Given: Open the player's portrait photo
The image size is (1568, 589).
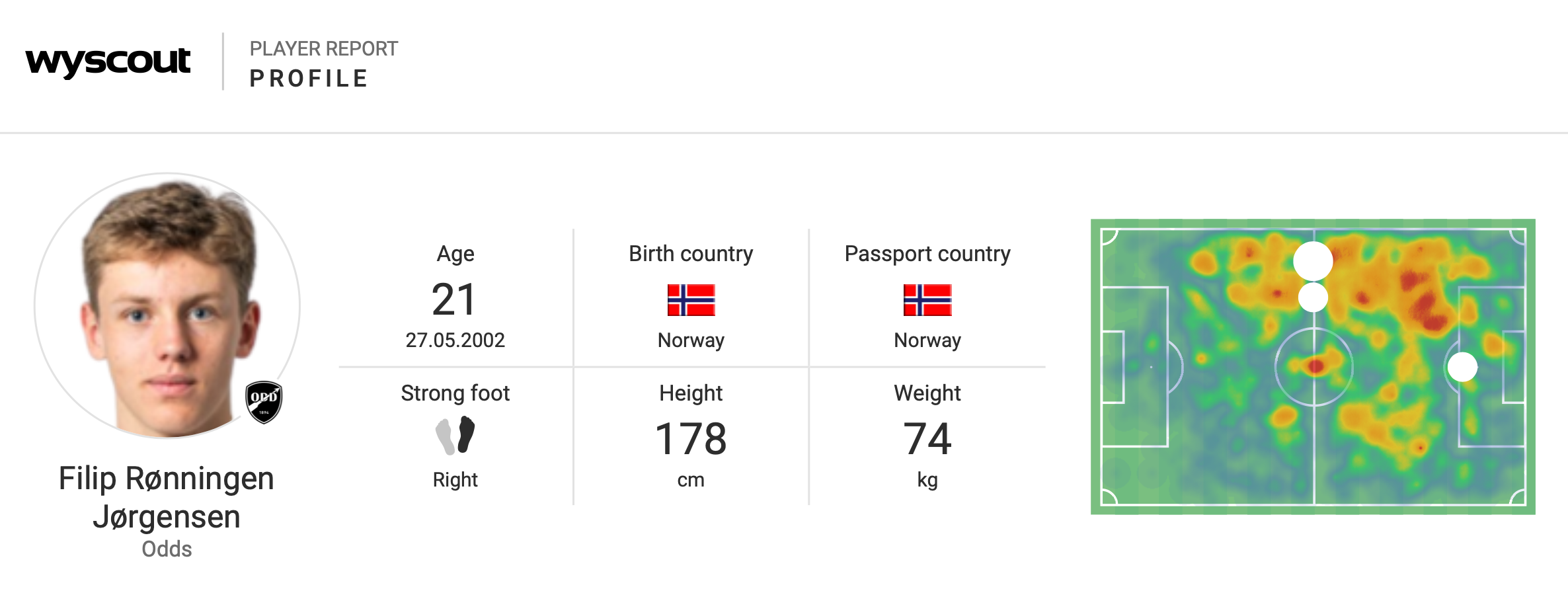Looking at the screenshot, I should [x=167, y=305].
